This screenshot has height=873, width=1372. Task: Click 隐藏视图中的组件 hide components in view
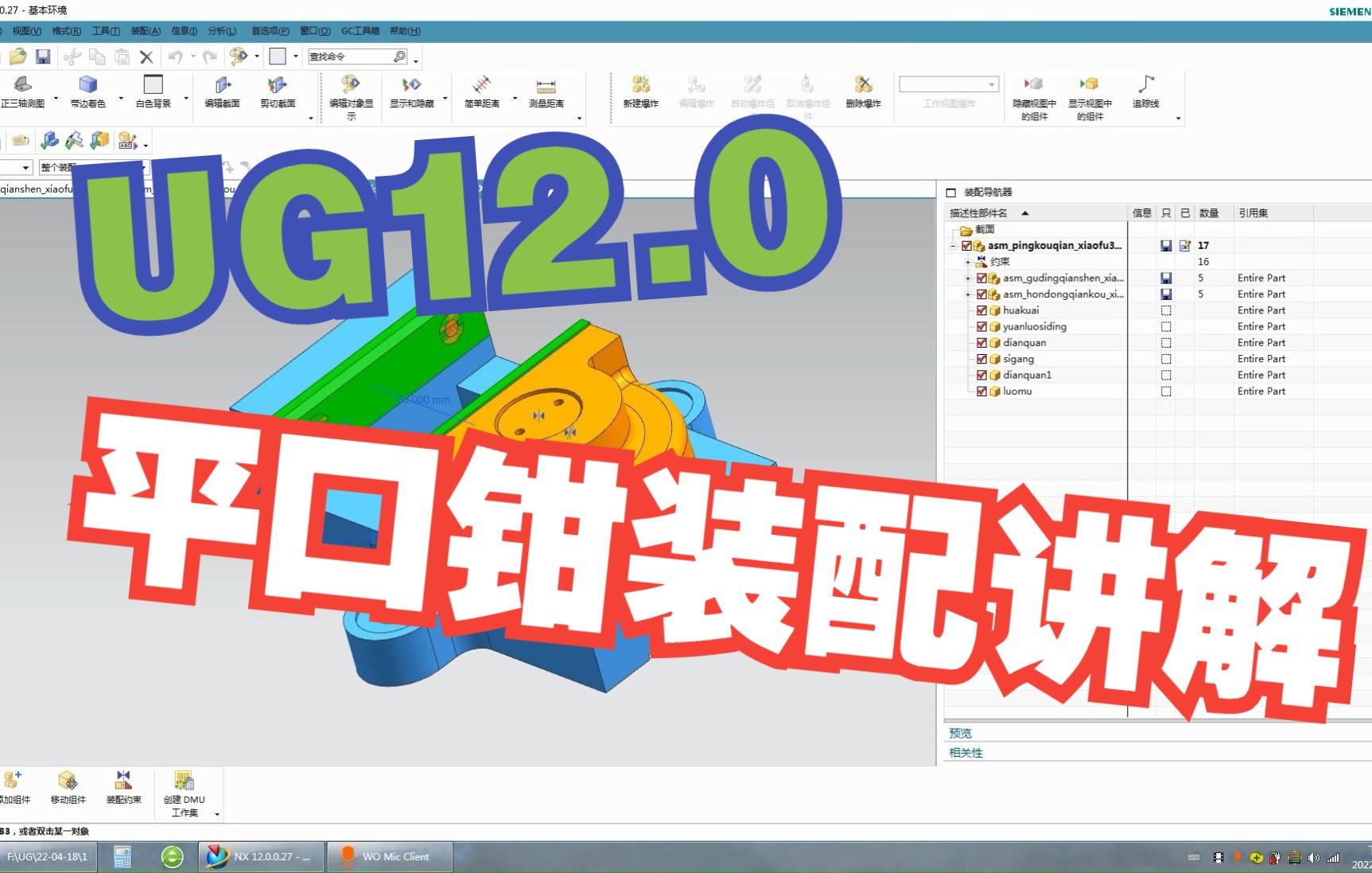(x=1034, y=98)
